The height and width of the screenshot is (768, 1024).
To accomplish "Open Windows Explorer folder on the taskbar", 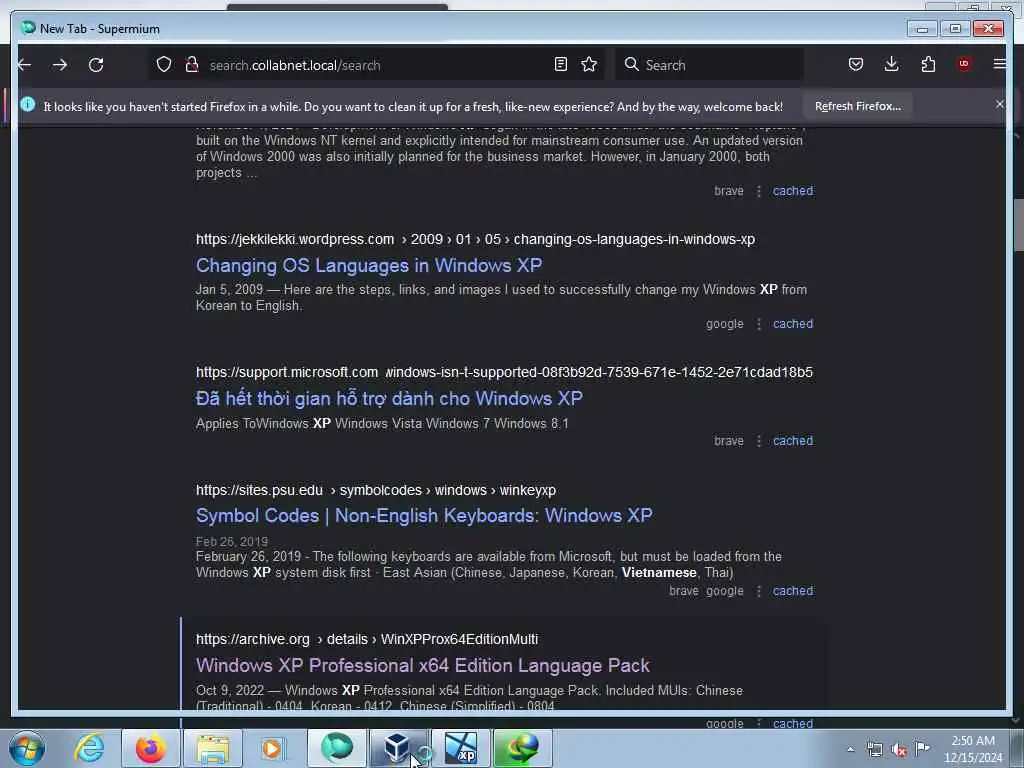I will [x=213, y=748].
